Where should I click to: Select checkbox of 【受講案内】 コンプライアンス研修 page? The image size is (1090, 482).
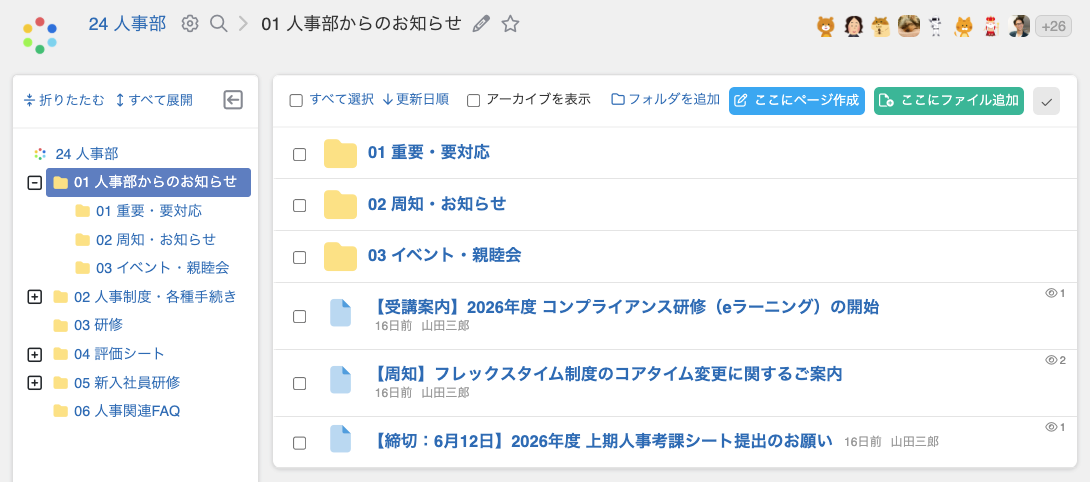[300, 316]
